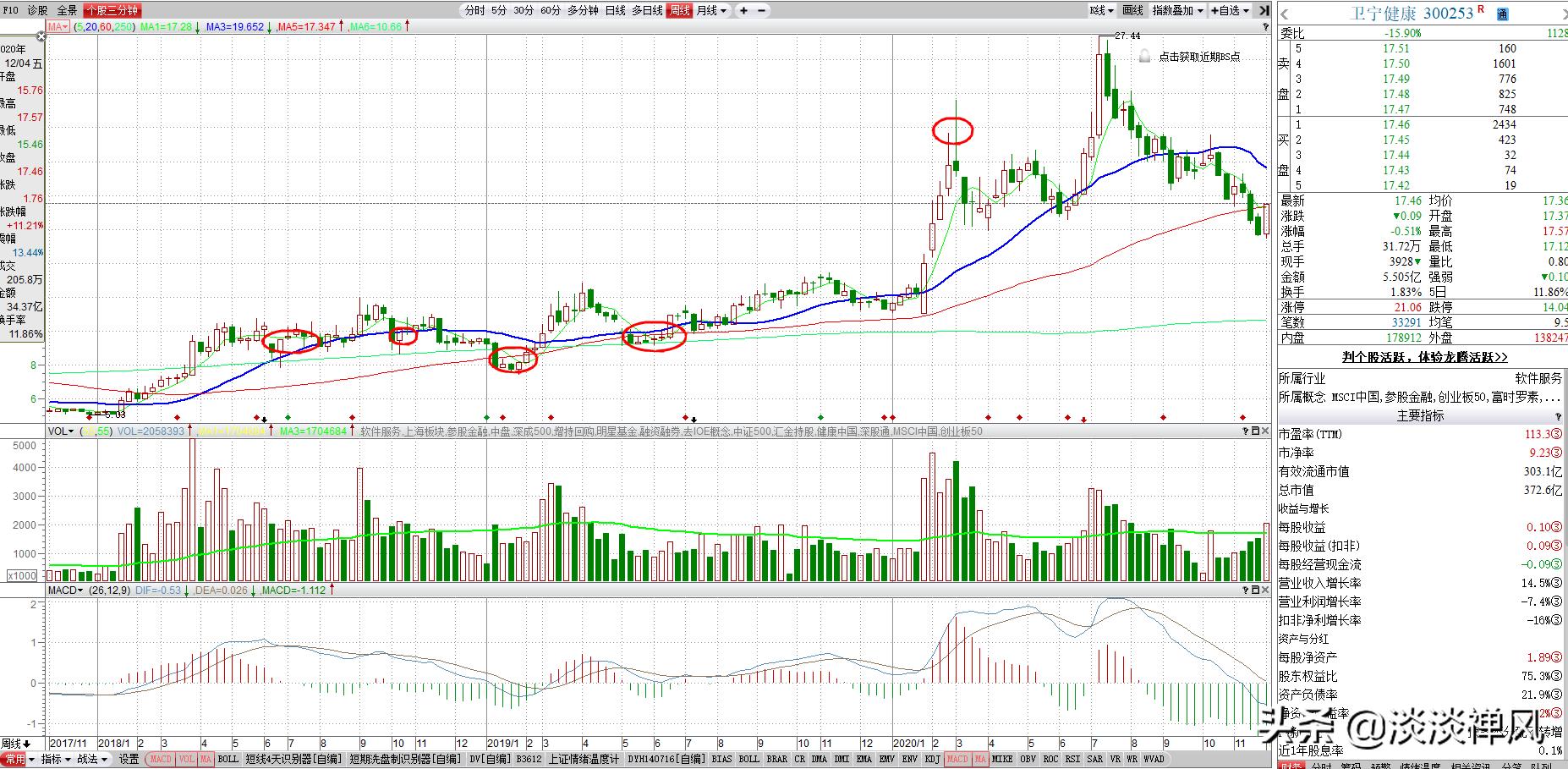Collapse right panel with arrow-bar icon
1568x769 pixels.
[1264, 10]
